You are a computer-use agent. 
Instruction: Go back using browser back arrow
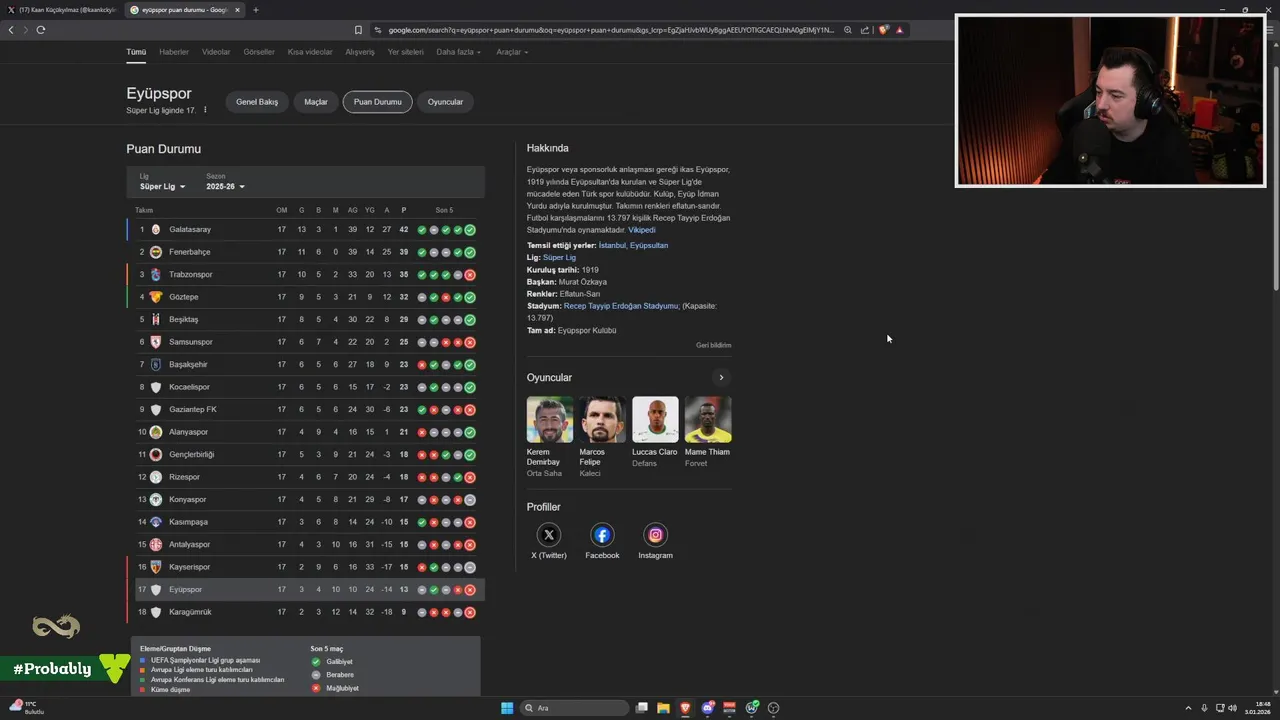point(11,30)
